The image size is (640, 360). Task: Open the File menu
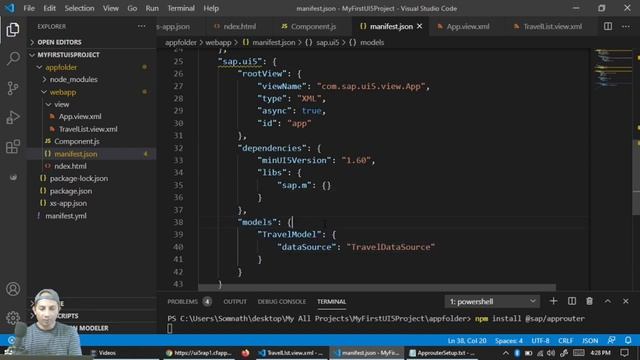(29, 8)
